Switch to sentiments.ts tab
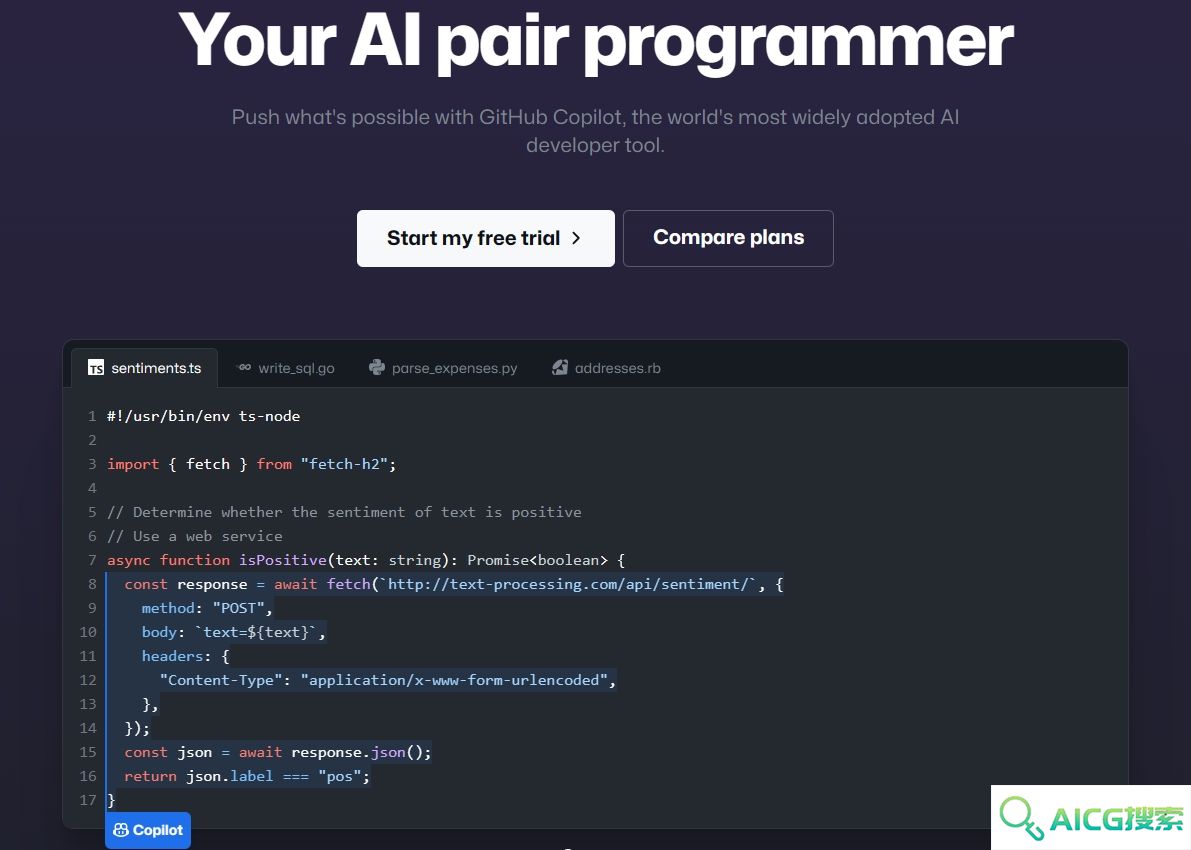1191x850 pixels. click(144, 368)
